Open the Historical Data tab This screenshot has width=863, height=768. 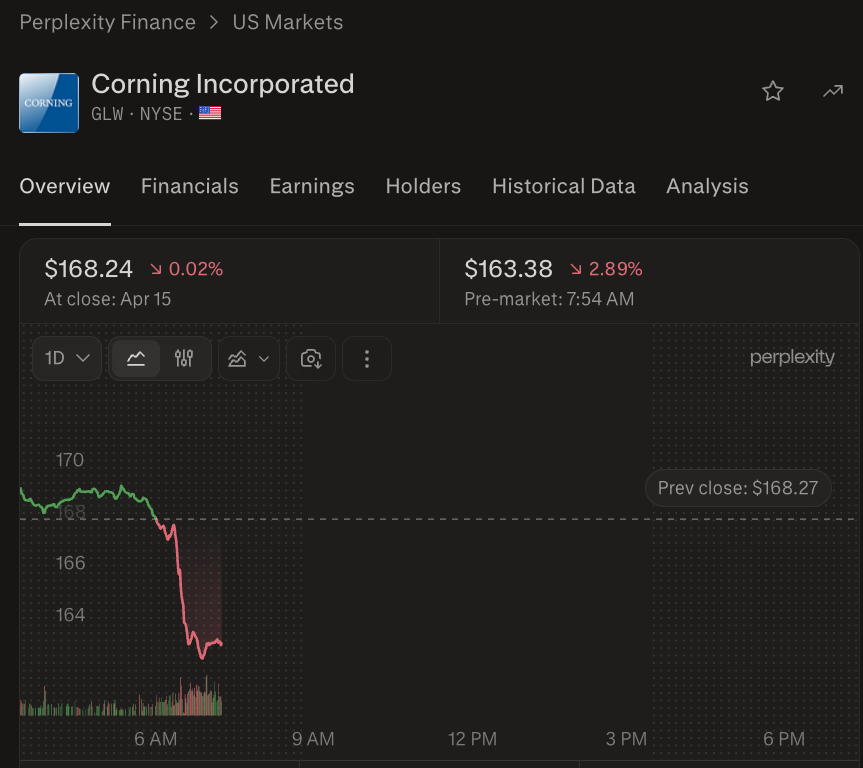click(x=564, y=186)
